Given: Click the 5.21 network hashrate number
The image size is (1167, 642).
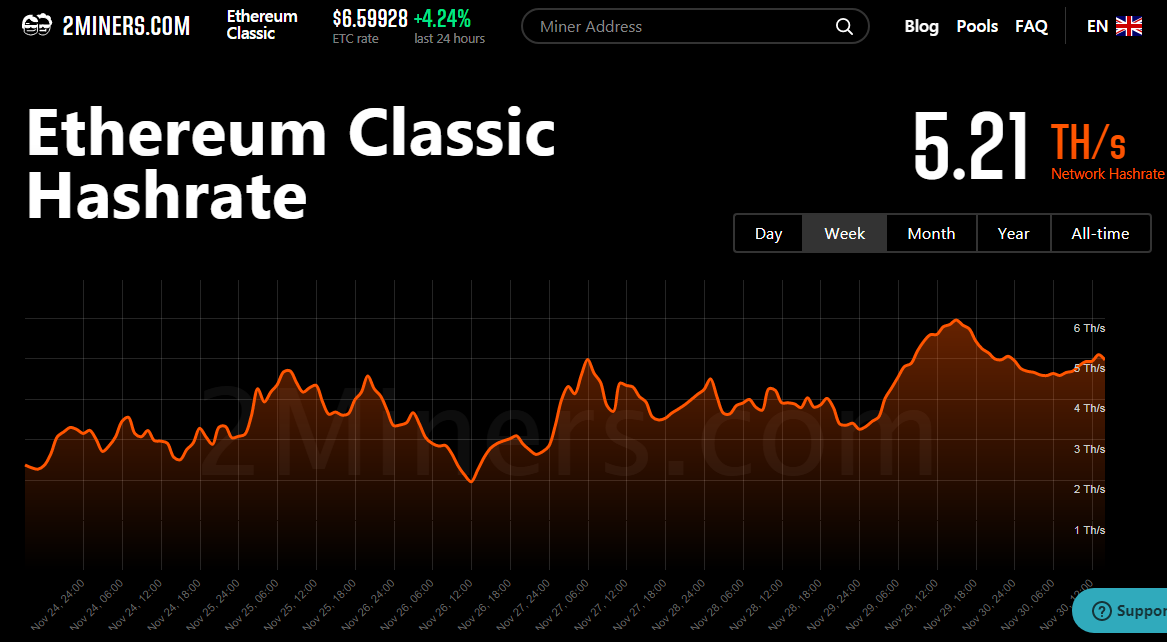Looking at the screenshot, I should pyautogui.click(x=971, y=146).
